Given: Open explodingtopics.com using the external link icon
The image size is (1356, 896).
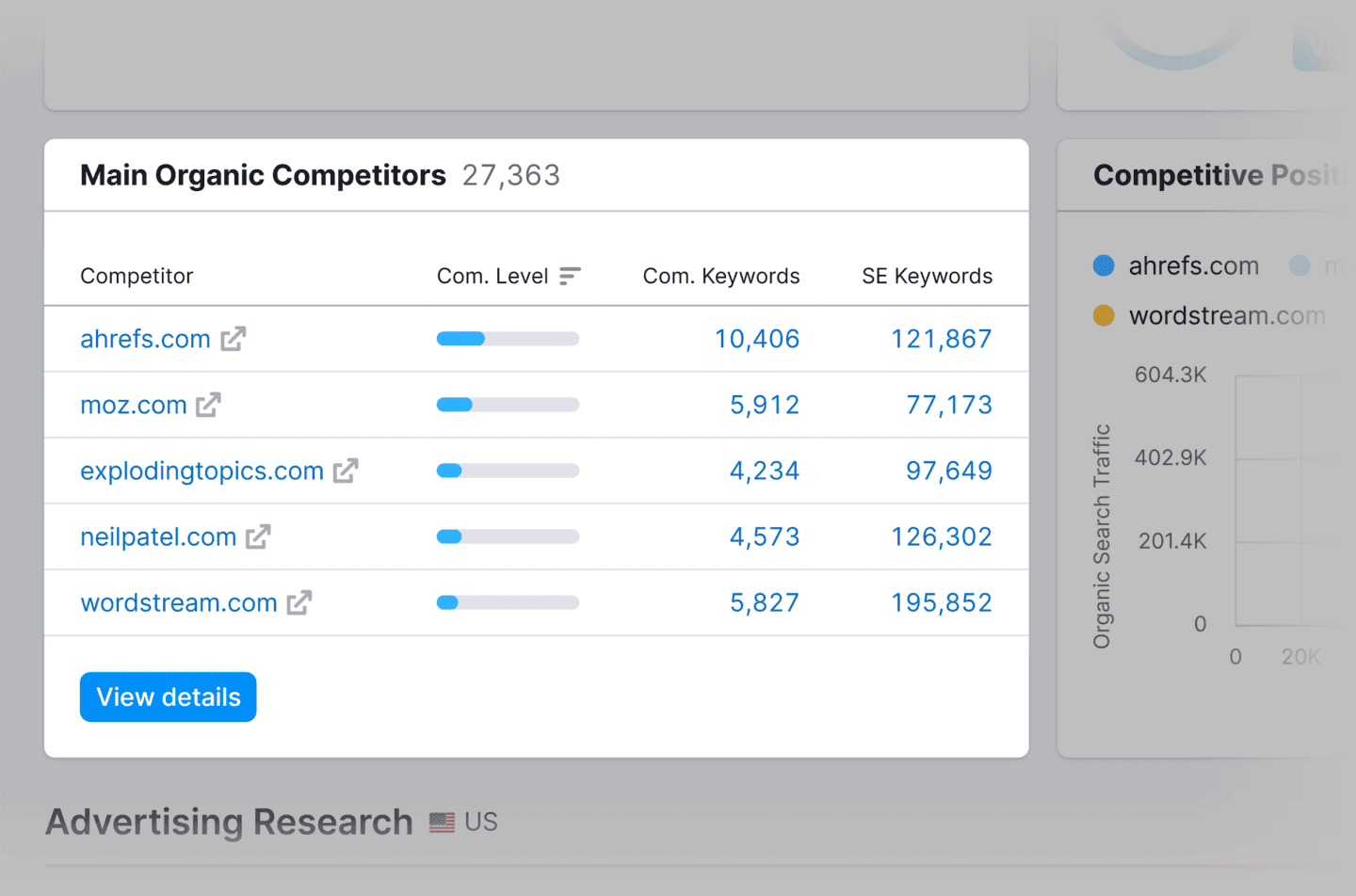Looking at the screenshot, I should 347,470.
